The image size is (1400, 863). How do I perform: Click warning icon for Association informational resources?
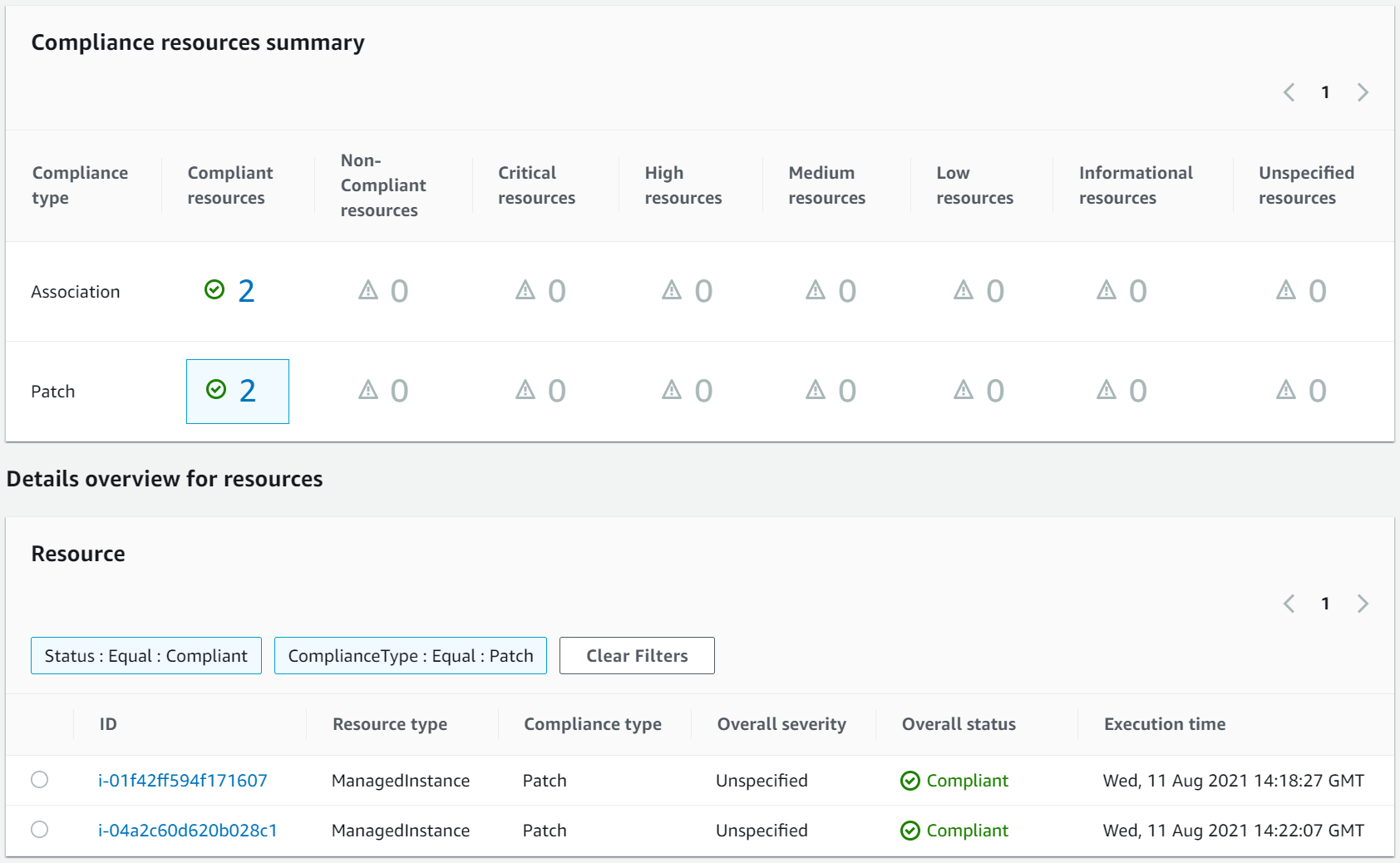coord(1107,289)
